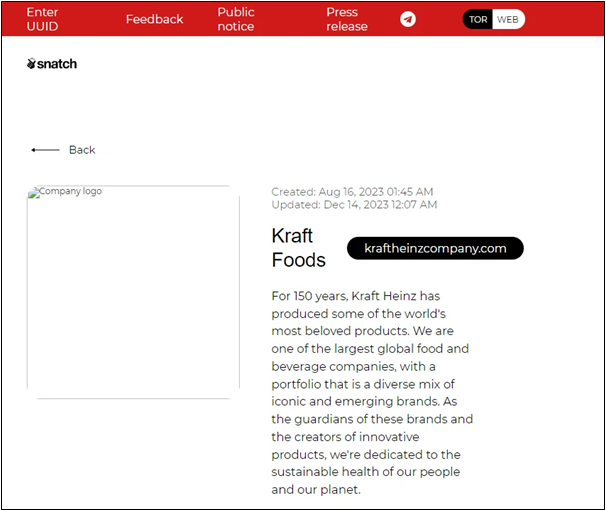Viewport: 606px width, 510px height.
Task: Open Enter UUID in the top bar
Action: tap(42, 19)
